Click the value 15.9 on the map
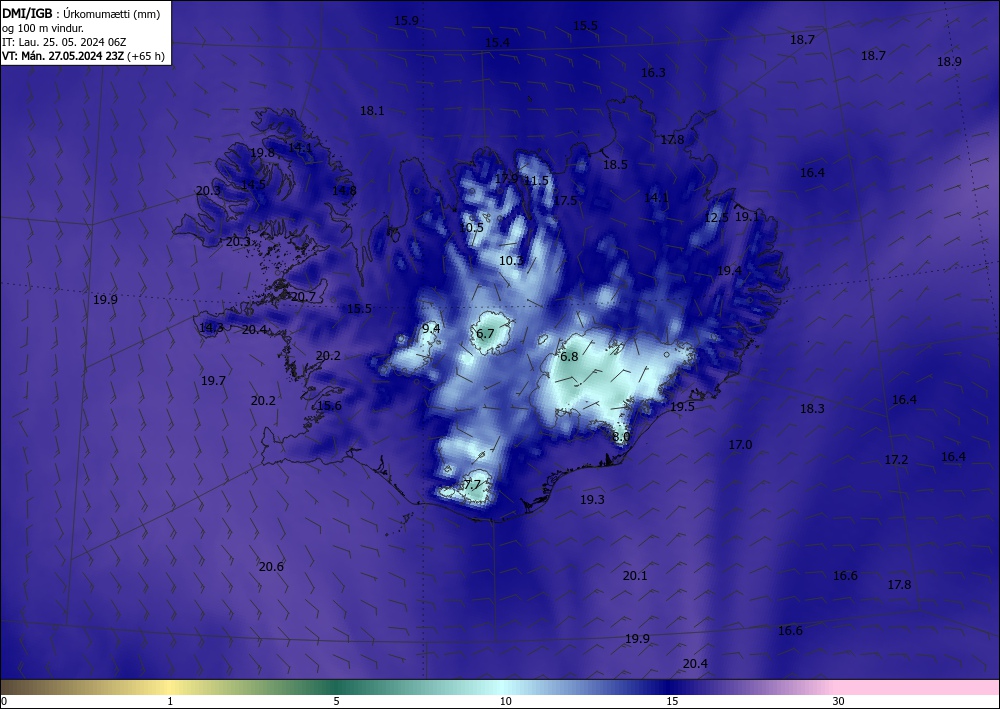 (x=406, y=20)
